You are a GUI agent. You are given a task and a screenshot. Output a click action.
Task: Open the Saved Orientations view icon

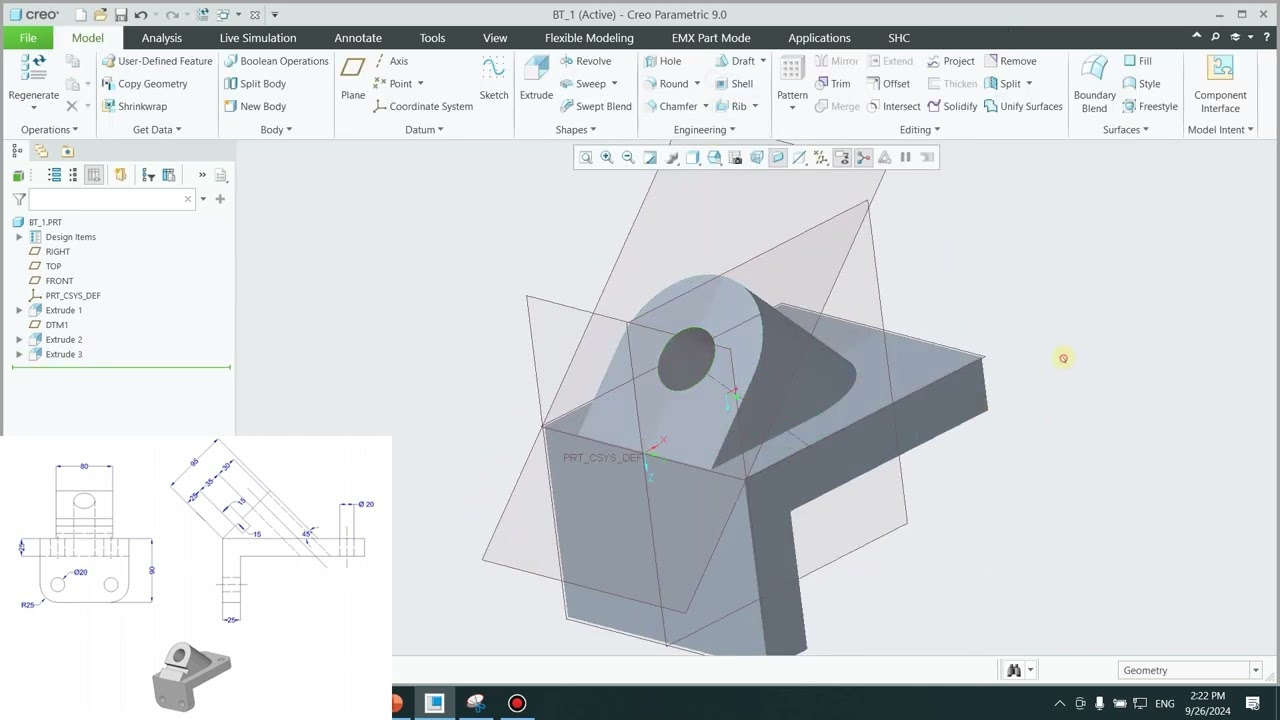click(714, 157)
